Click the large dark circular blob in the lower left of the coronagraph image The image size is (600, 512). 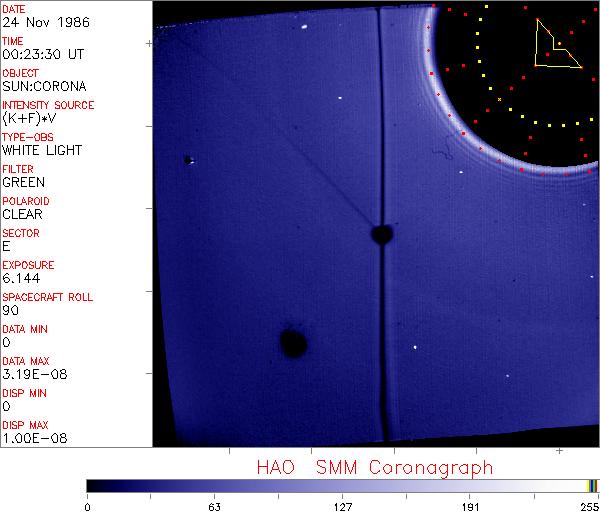point(293,343)
